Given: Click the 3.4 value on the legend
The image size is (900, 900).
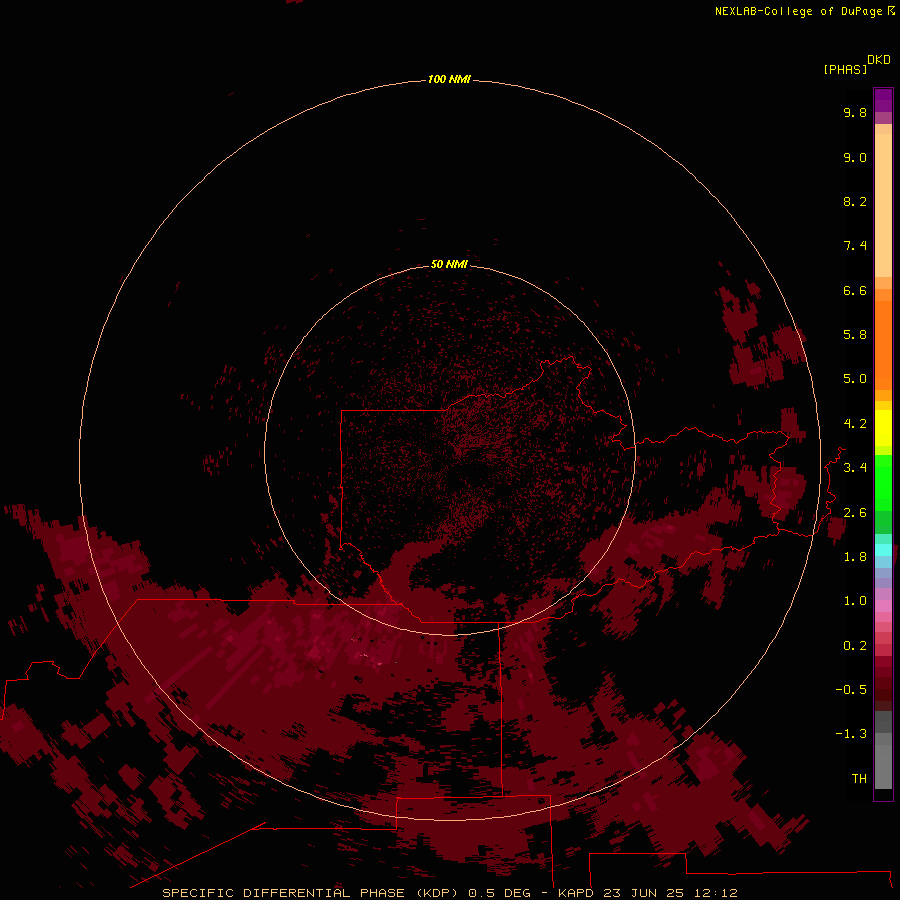Looking at the screenshot, I should [x=855, y=468].
